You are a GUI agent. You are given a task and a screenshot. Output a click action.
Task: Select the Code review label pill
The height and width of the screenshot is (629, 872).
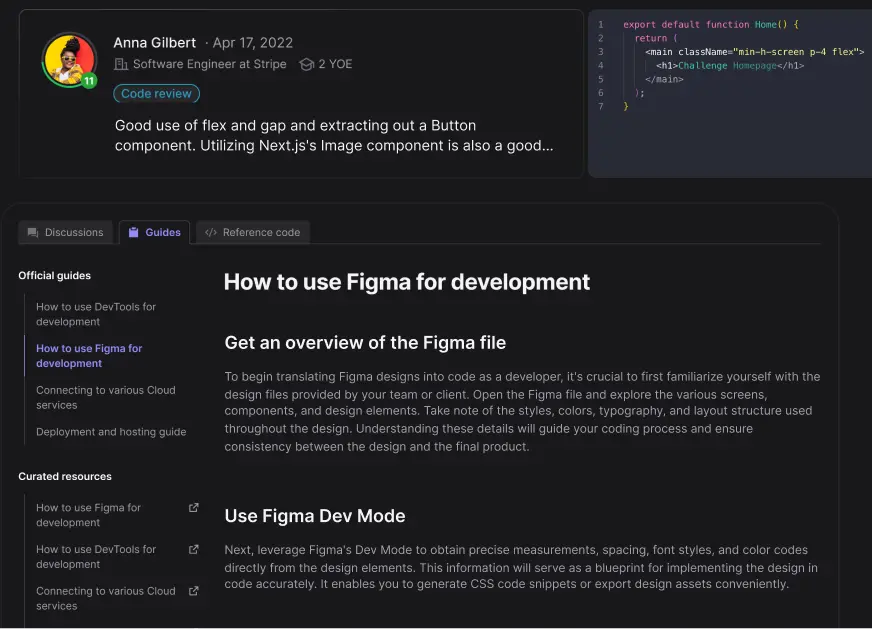pos(156,93)
